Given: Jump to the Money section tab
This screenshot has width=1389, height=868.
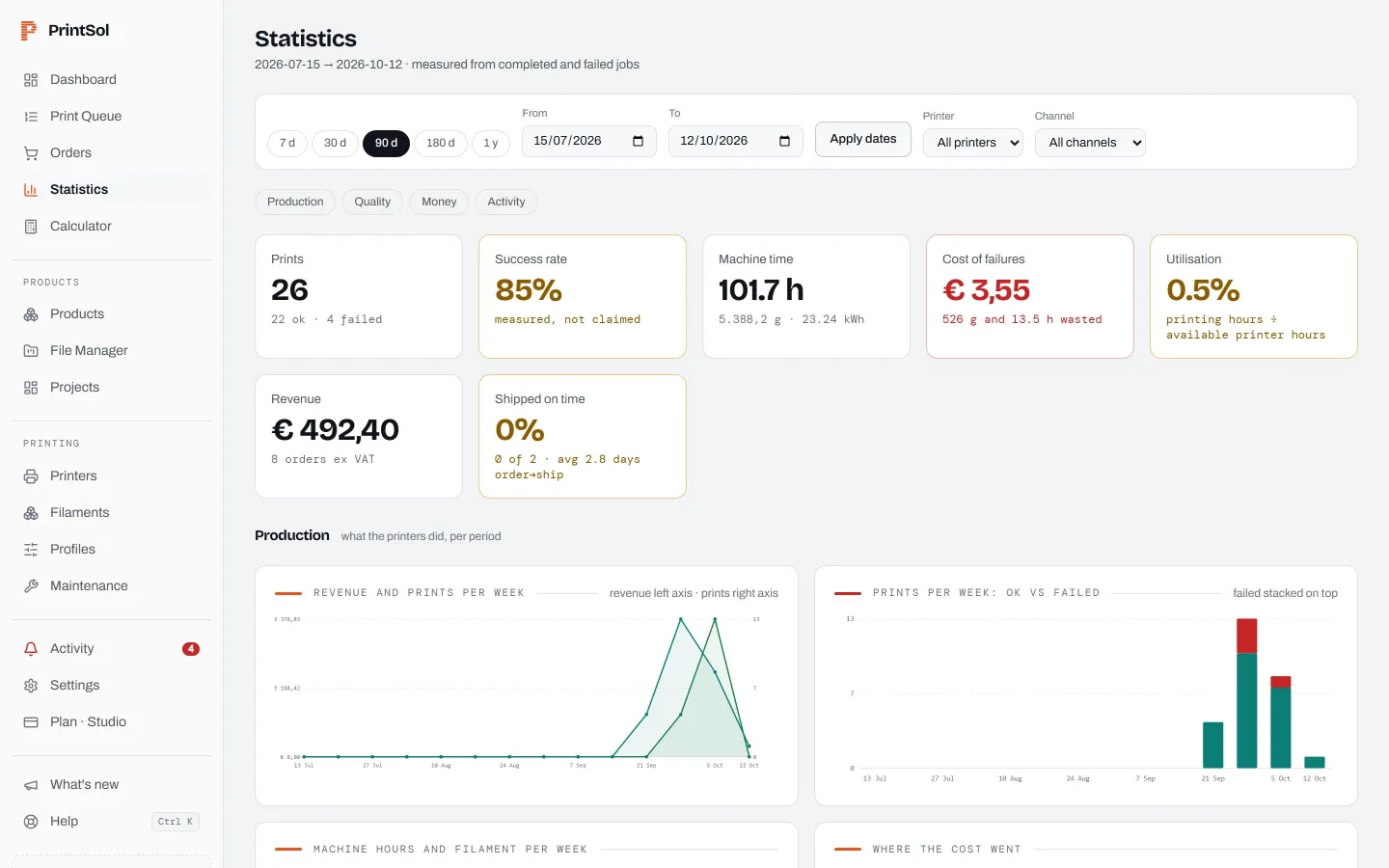Looking at the screenshot, I should point(439,202).
